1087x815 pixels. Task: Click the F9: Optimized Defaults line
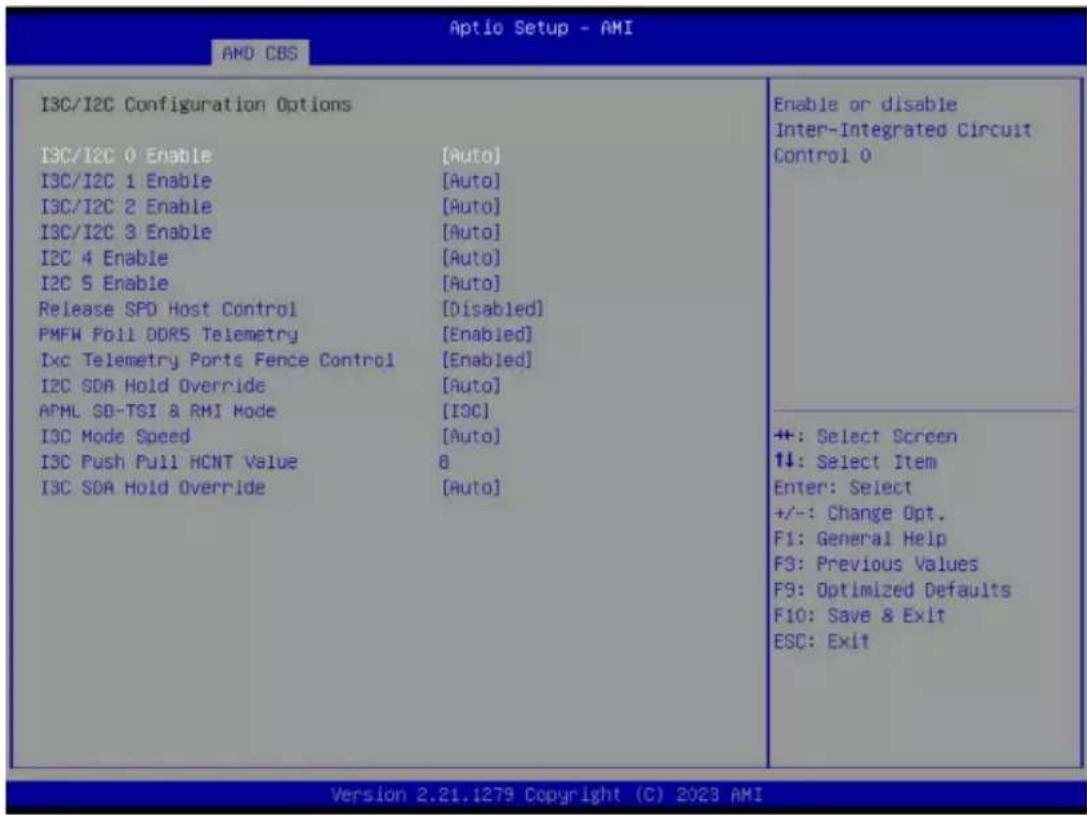(x=892, y=590)
